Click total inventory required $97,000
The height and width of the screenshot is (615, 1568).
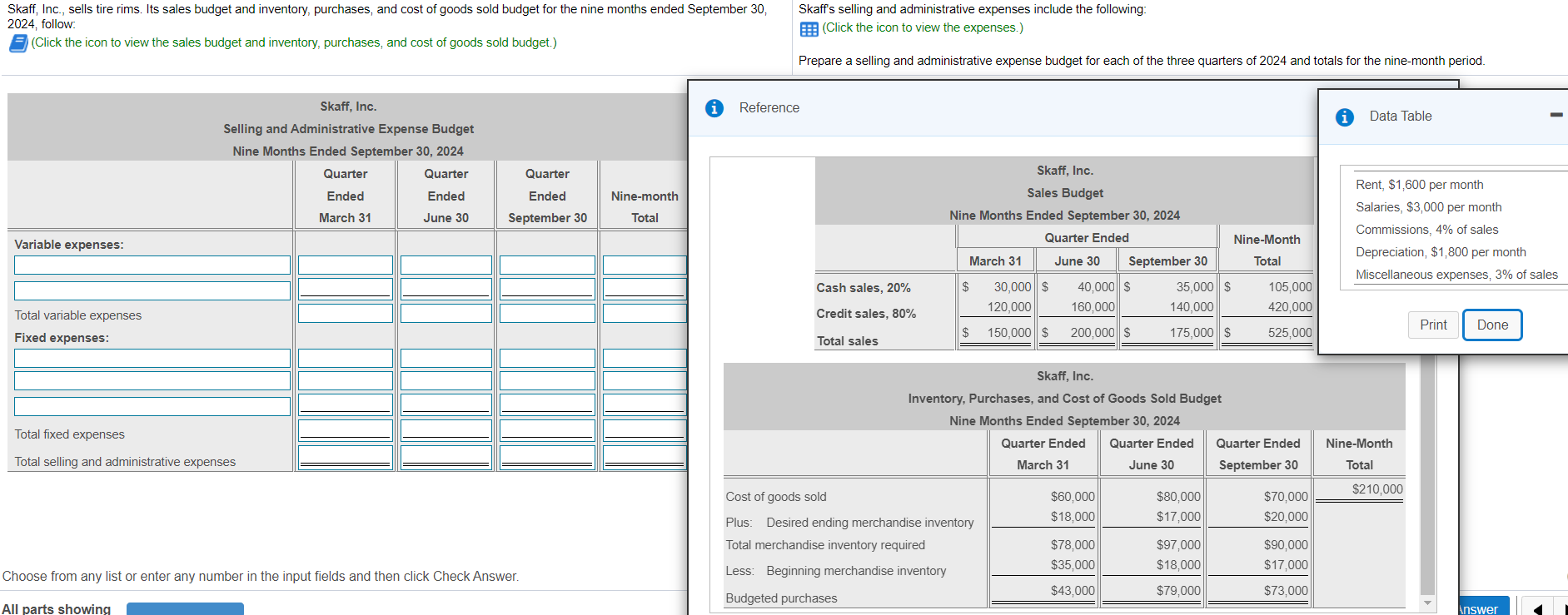tap(1178, 545)
